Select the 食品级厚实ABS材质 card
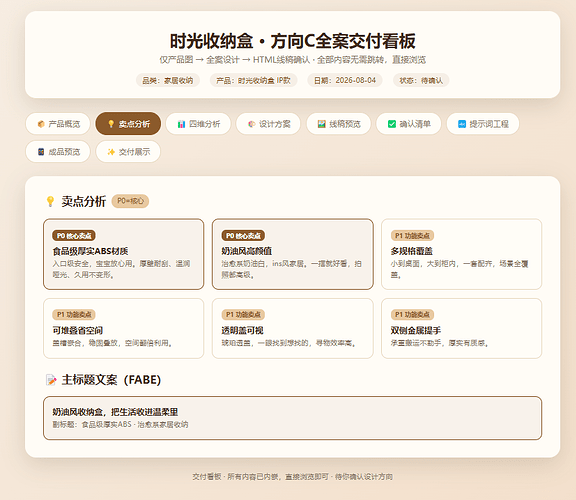The width and height of the screenshot is (576, 500). point(123,254)
